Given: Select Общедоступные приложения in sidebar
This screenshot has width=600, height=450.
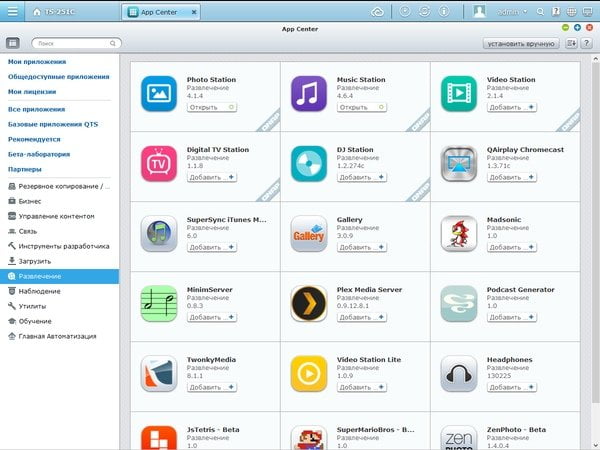Looking at the screenshot, I should [59, 77].
